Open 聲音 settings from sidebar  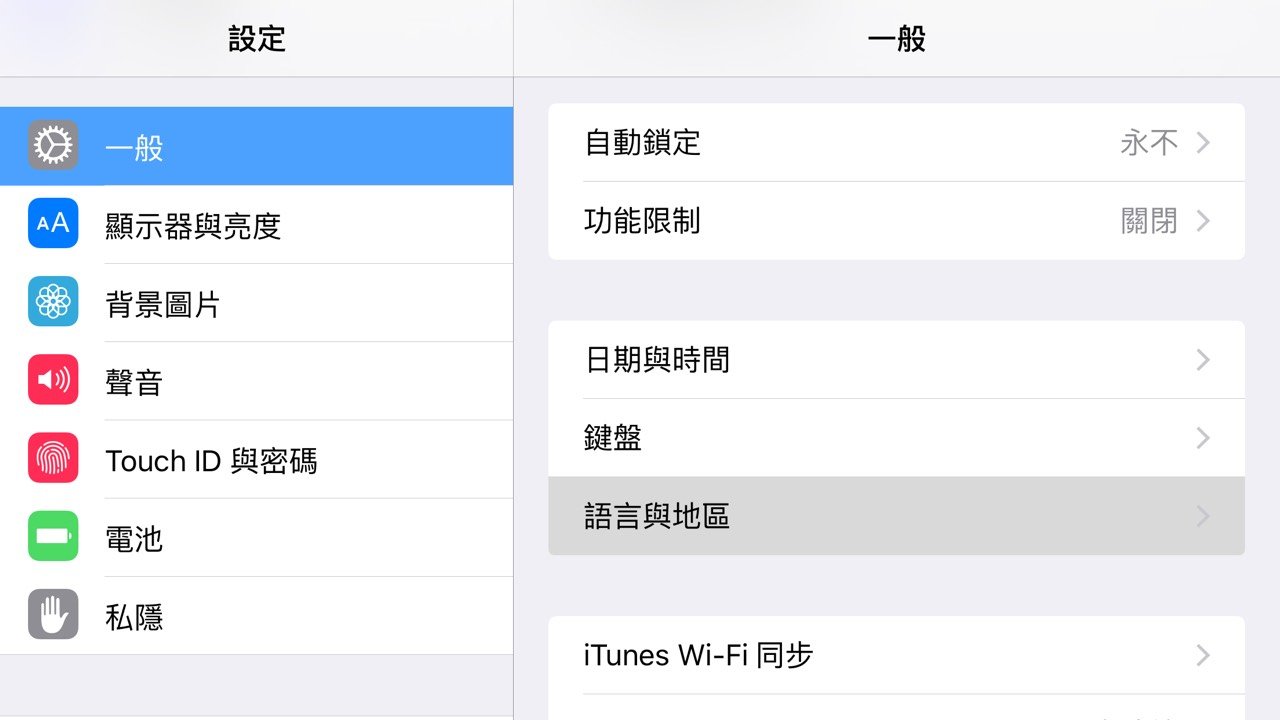(134, 382)
